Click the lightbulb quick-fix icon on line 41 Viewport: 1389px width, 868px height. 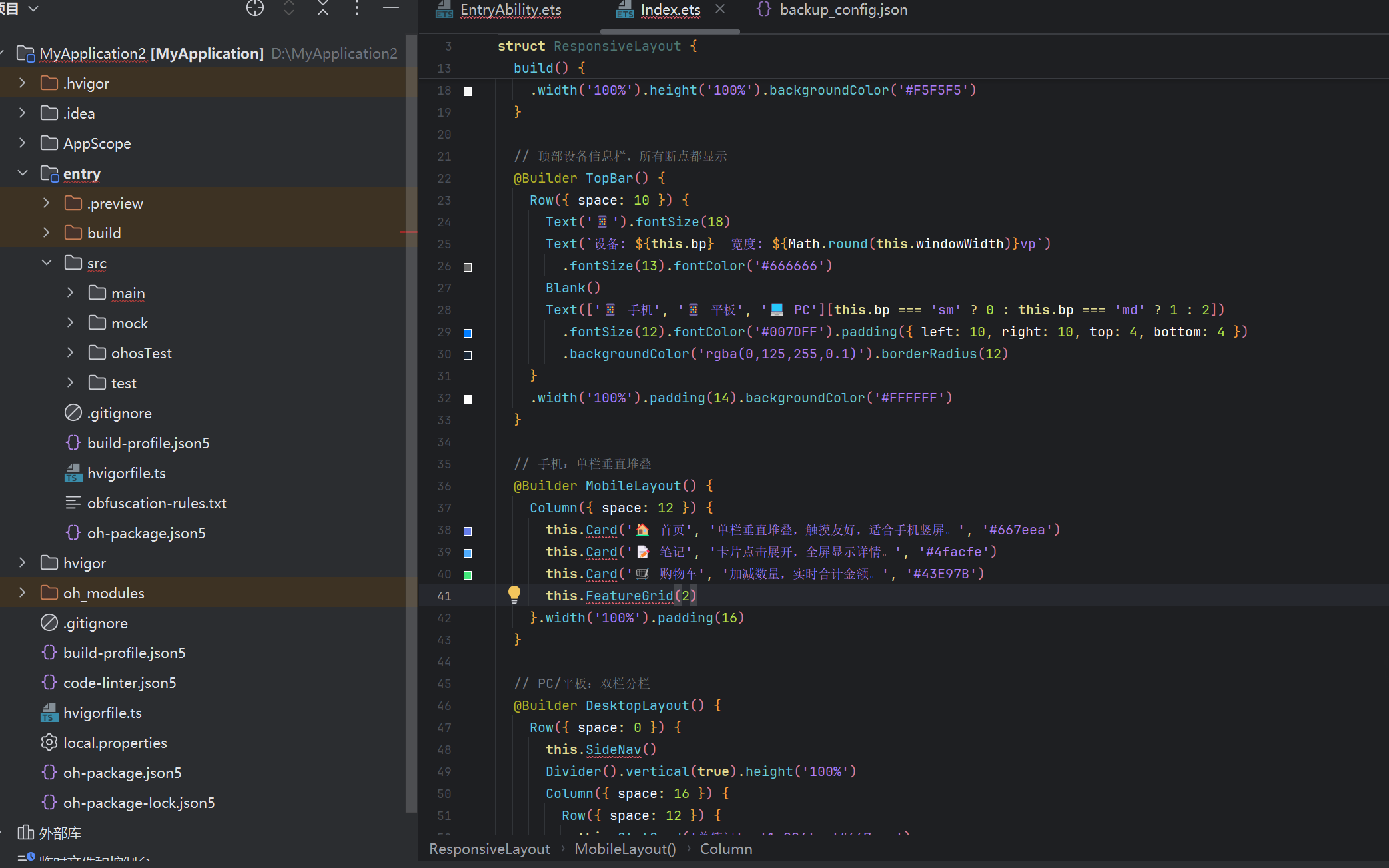(514, 594)
